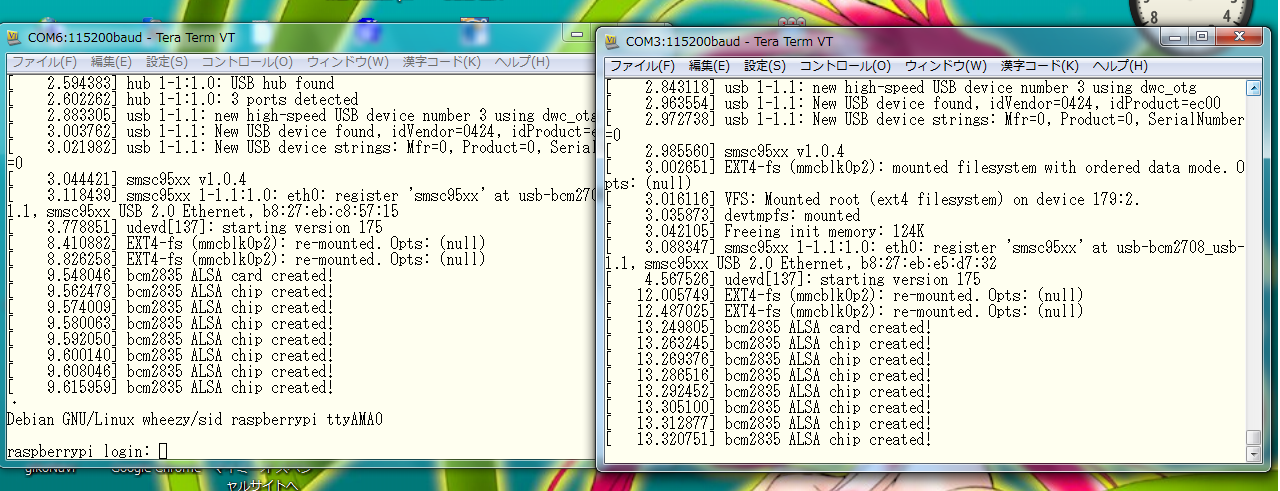Click the 13.320751 ALSA chip line
The width and height of the screenshot is (1280, 491).
click(x=768, y=440)
